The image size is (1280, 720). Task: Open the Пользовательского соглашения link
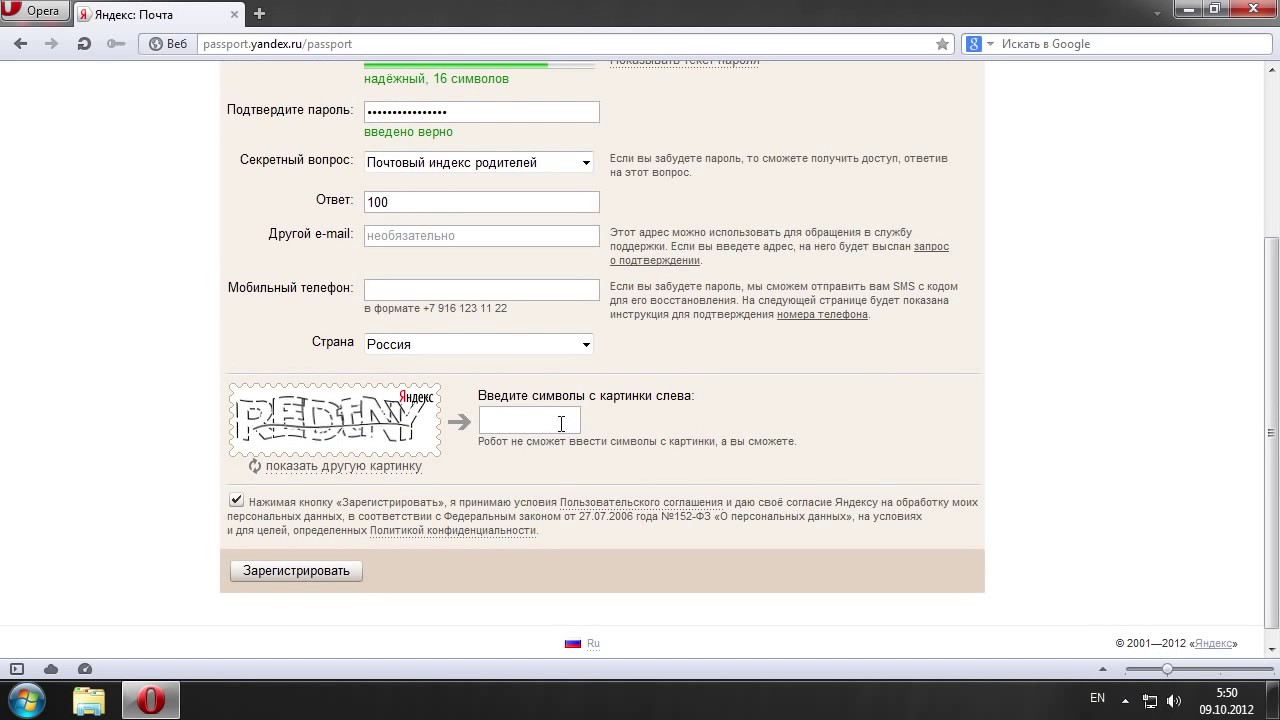(641, 502)
